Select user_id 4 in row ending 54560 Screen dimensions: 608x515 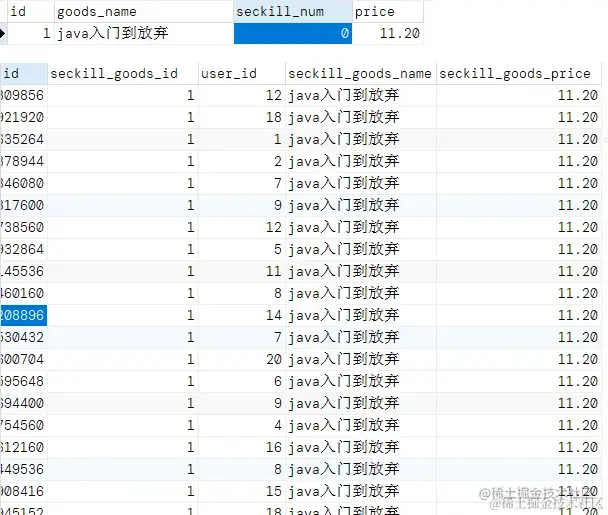tap(242, 425)
